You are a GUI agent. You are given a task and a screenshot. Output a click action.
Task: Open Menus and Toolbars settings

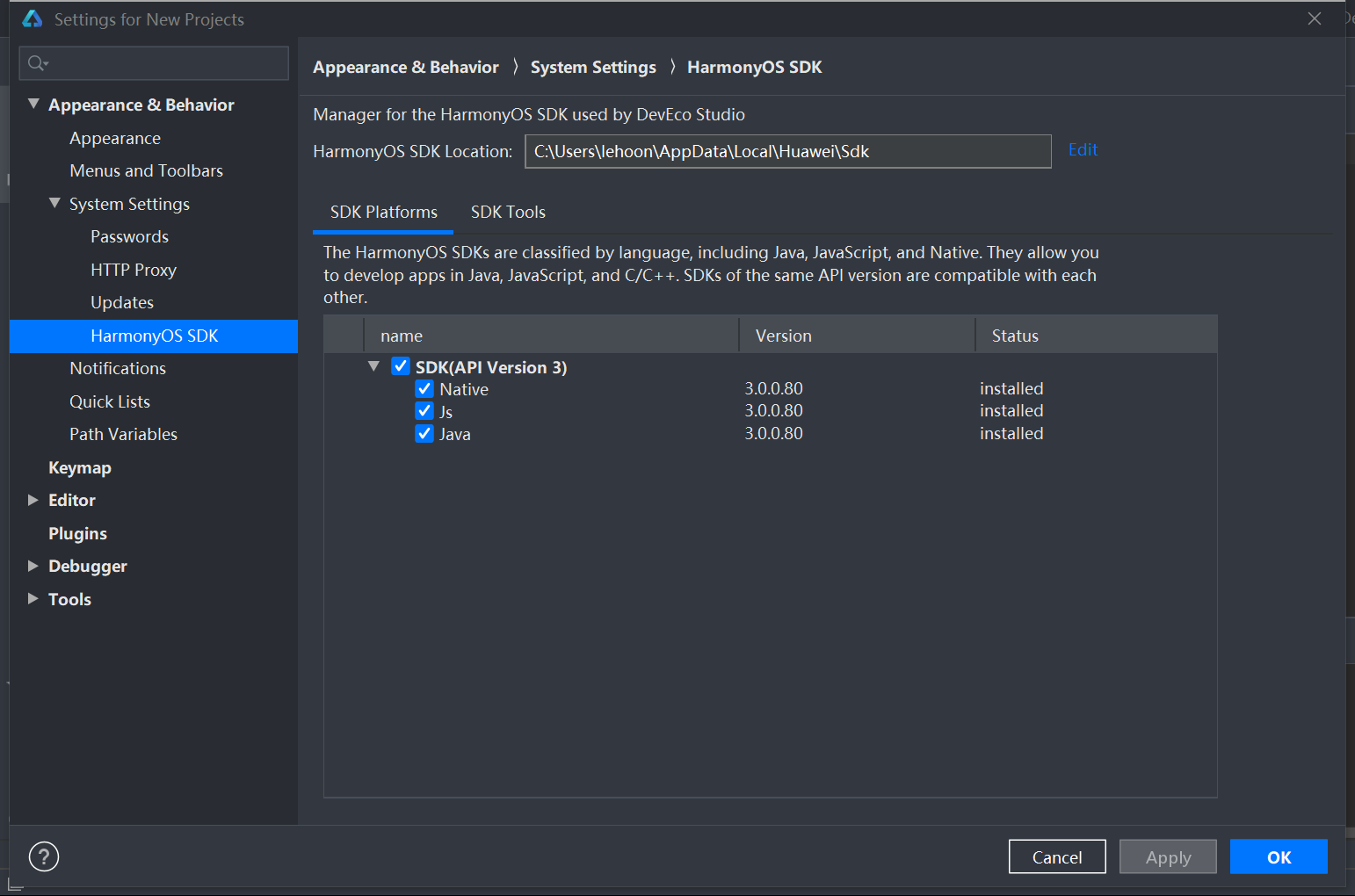tap(146, 170)
